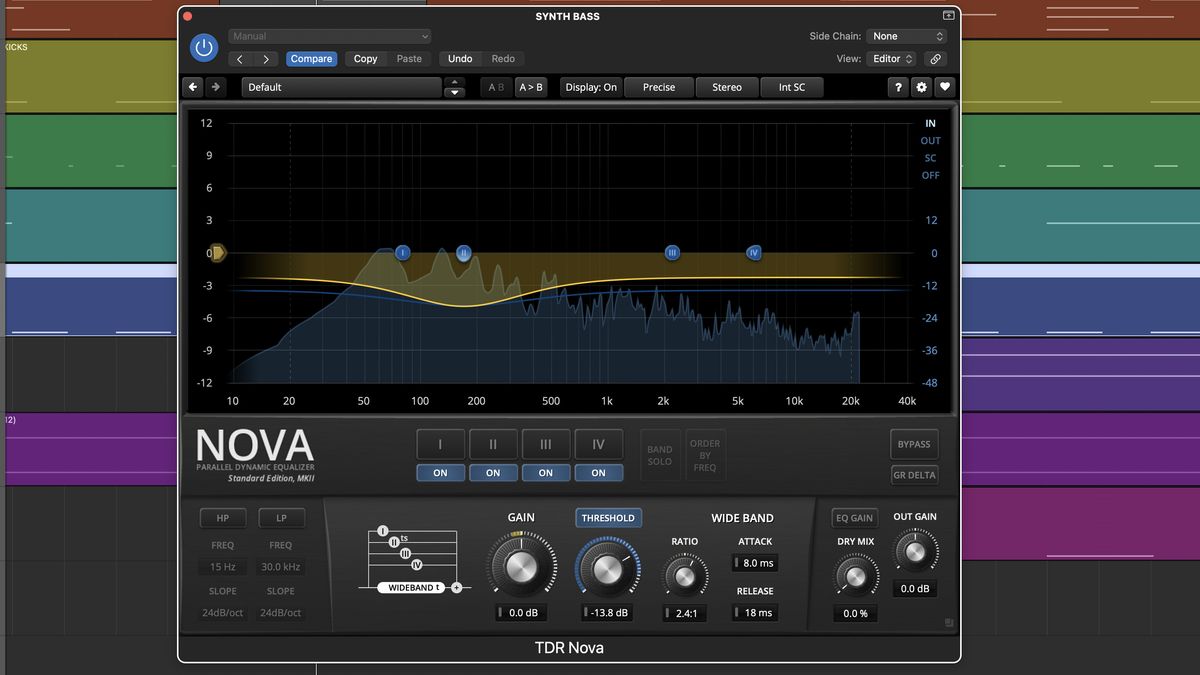The height and width of the screenshot is (675, 1200).
Task: Open the Int SC sidechain selector
Action: point(792,87)
